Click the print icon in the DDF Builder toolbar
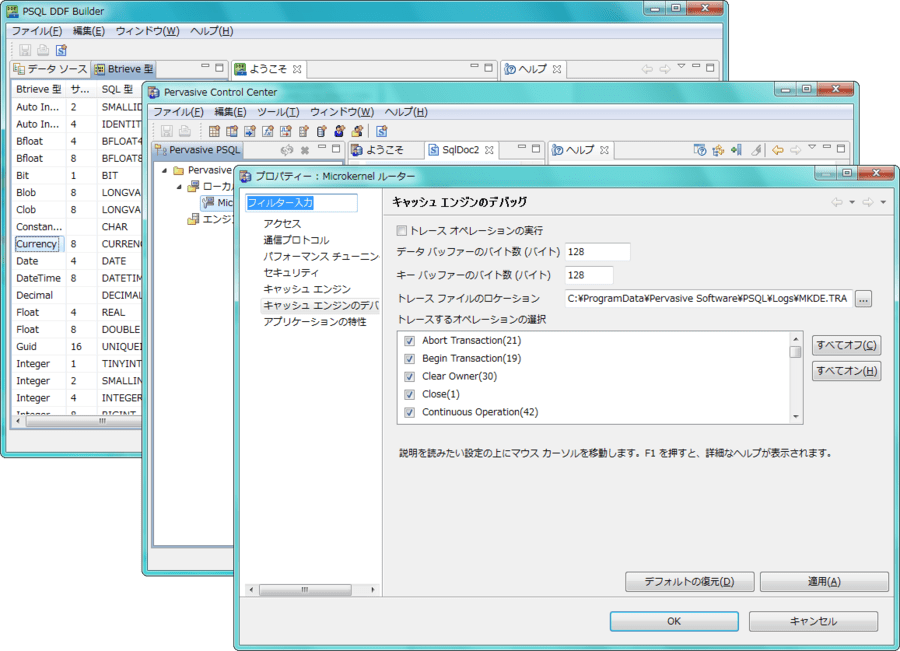Viewport: 900px width, 651px height. [42, 50]
